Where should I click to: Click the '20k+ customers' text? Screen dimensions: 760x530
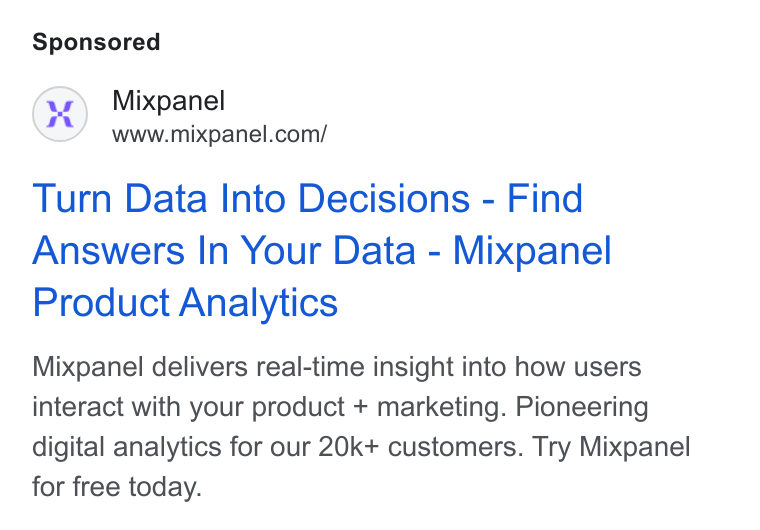pyautogui.click(x=421, y=447)
